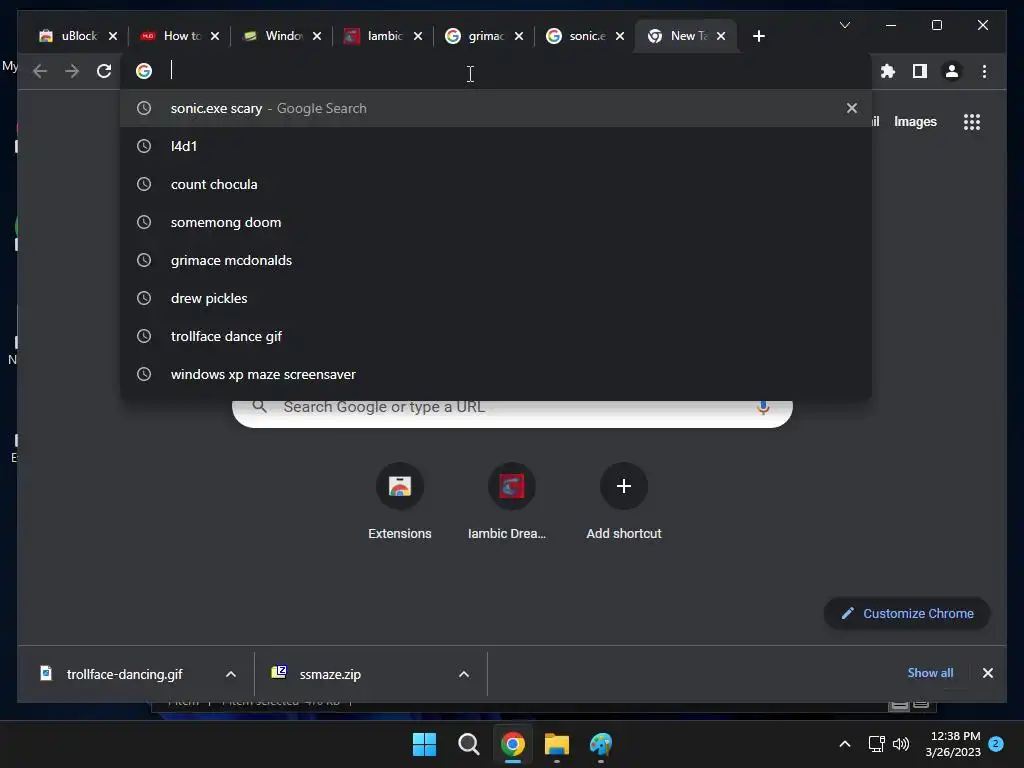Open the Windows Start menu
This screenshot has height=768, width=1024.
pyautogui.click(x=424, y=744)
